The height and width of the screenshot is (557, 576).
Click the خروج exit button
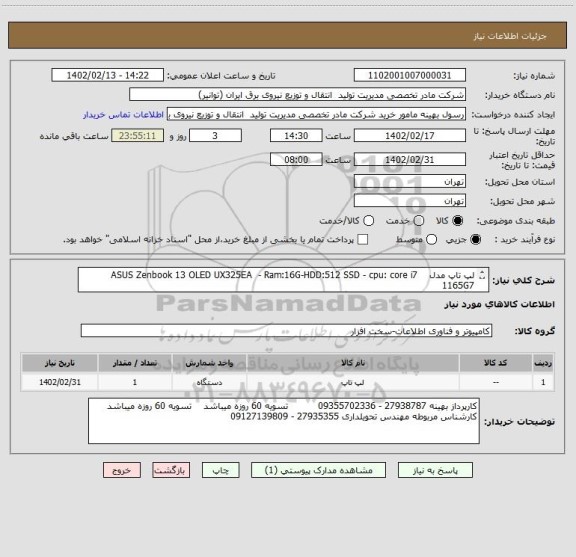tap(122, 470)
